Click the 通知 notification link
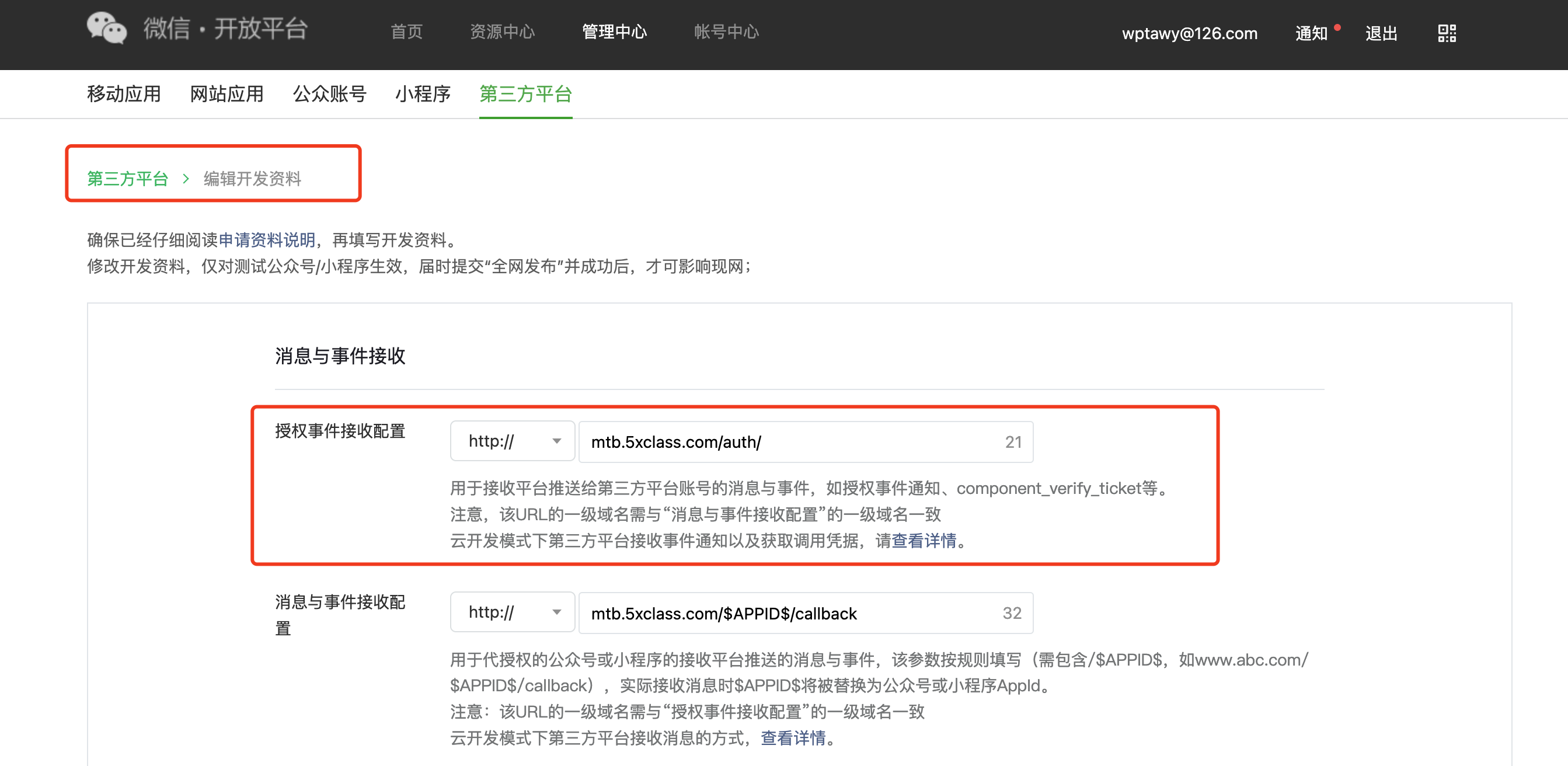The height and width of the screenshot is (766, 1568). [1311, 33]
